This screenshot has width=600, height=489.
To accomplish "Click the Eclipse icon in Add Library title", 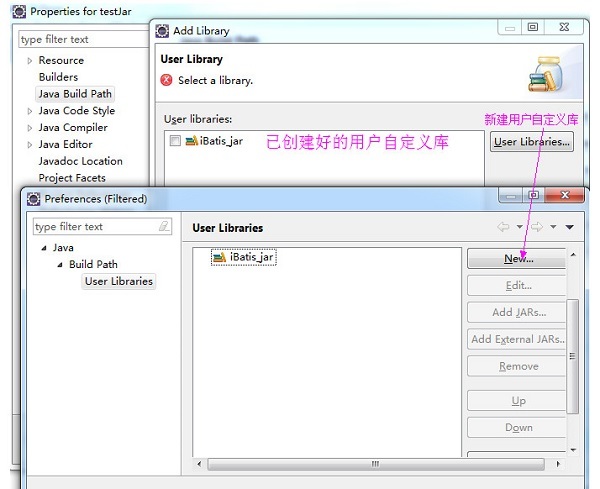I will click(162, 31).
